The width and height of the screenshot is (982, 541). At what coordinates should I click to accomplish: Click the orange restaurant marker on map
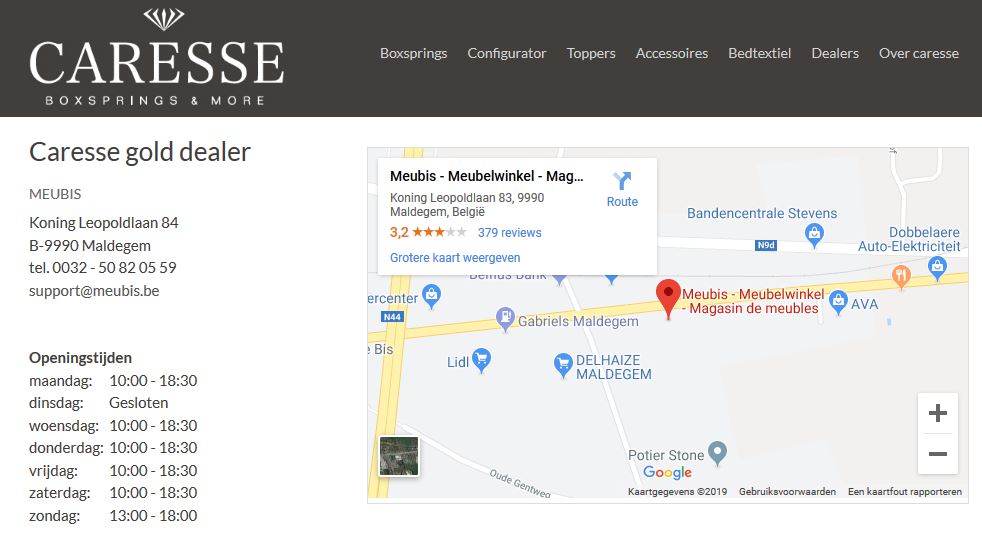(901, 276)
